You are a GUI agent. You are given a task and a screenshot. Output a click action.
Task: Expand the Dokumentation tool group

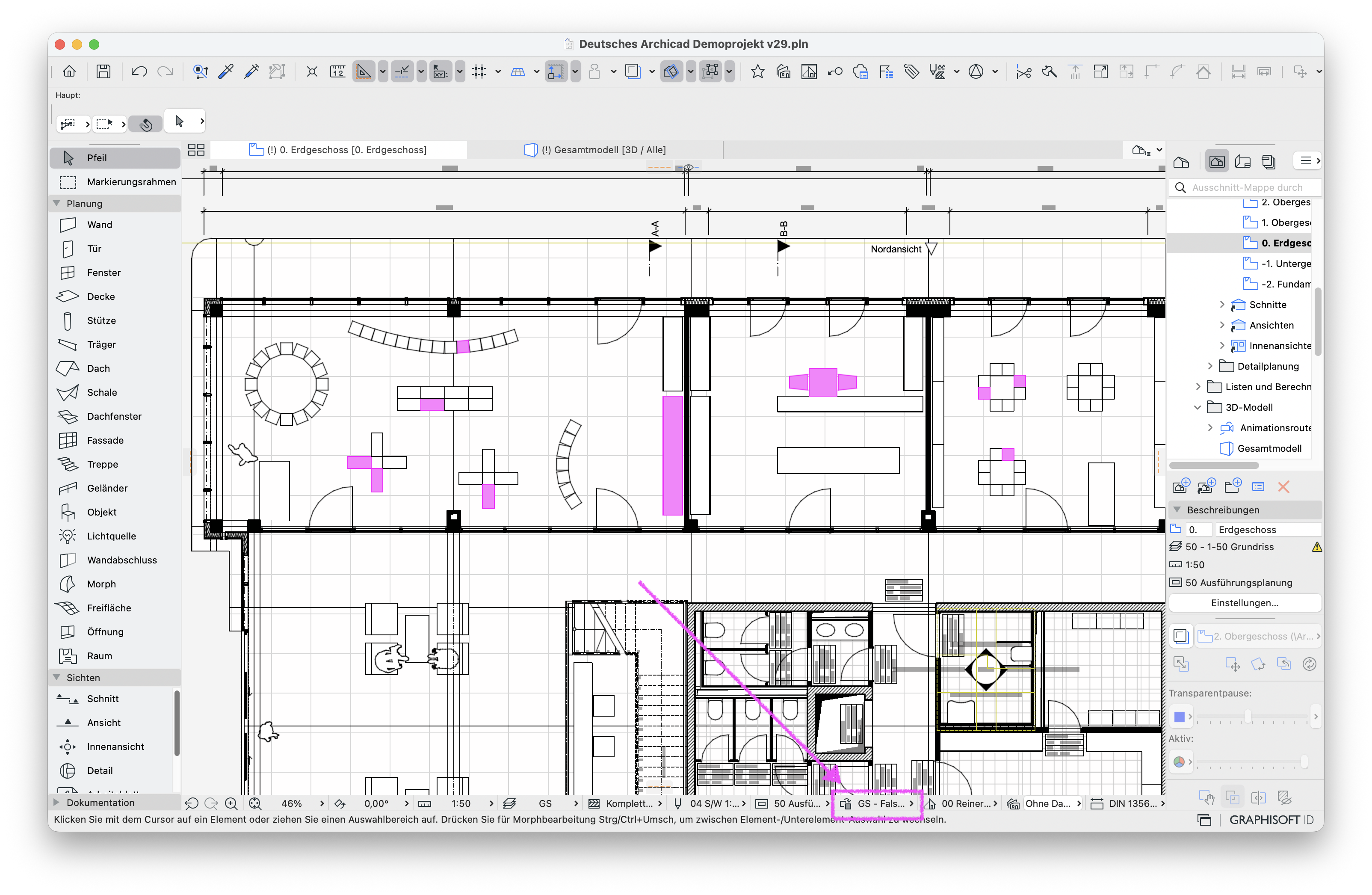tap(56, 803)
